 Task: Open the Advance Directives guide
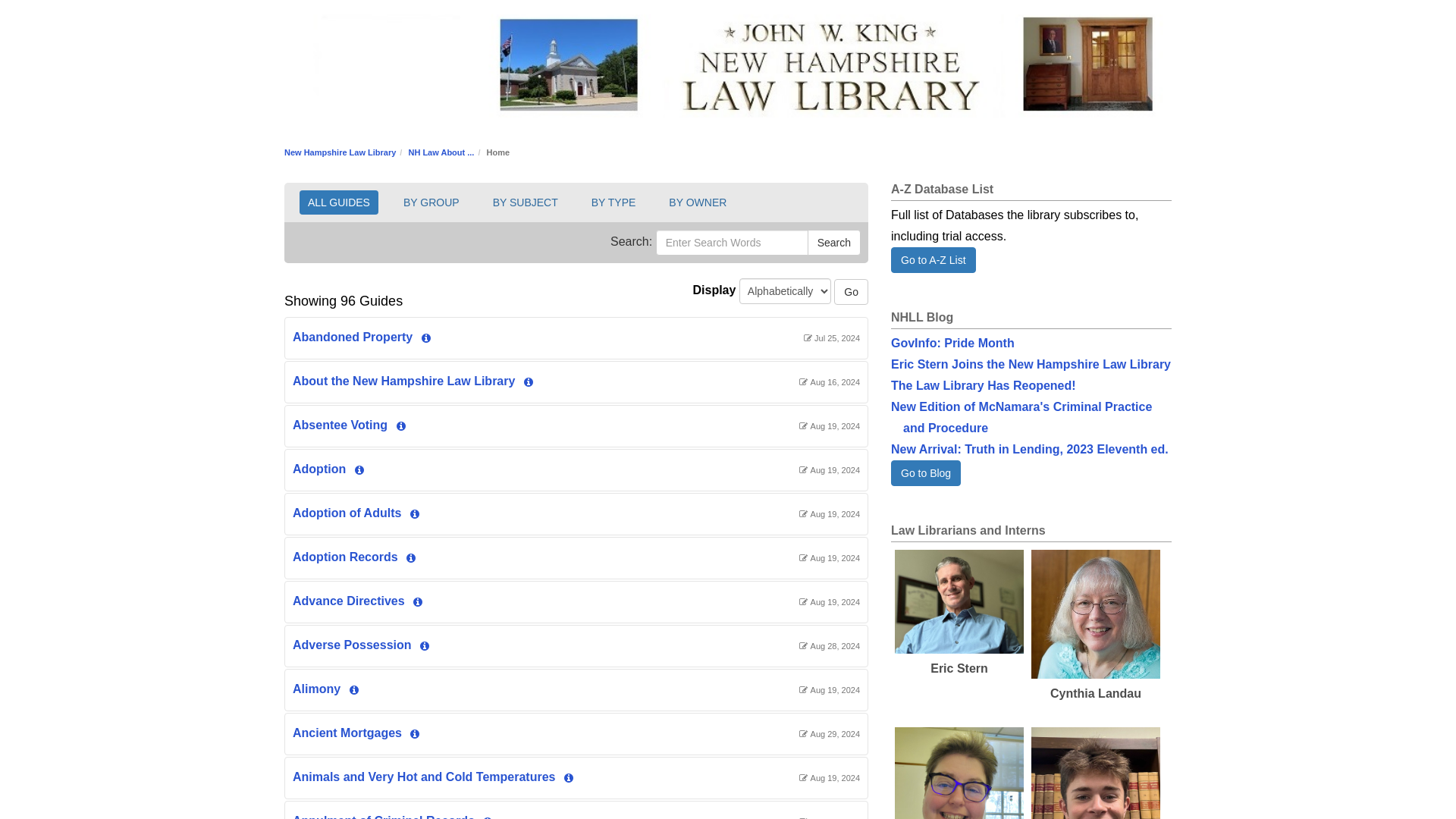pos(349,601)
